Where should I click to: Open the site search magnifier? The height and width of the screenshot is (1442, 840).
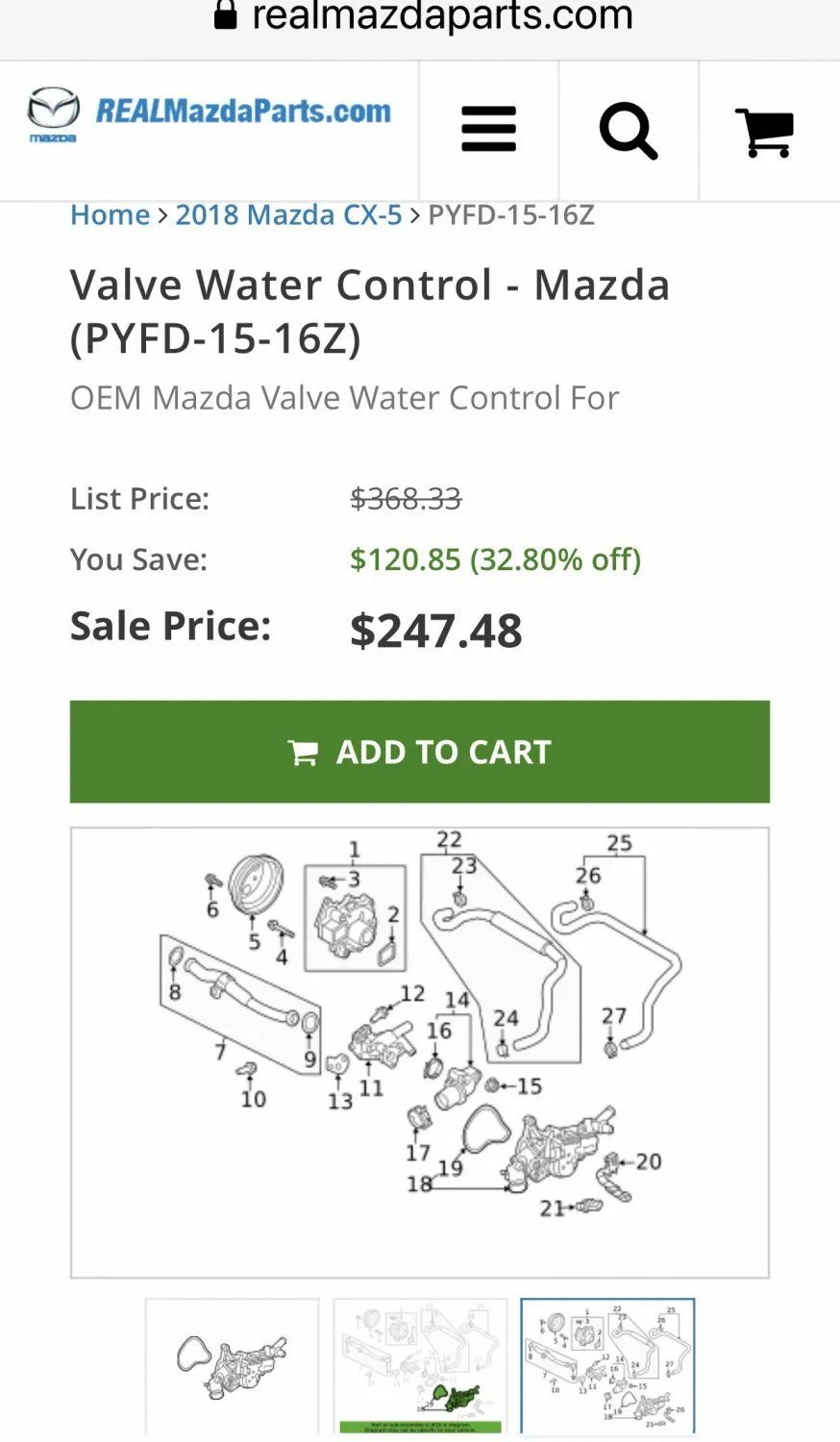[x=629, y=131]
